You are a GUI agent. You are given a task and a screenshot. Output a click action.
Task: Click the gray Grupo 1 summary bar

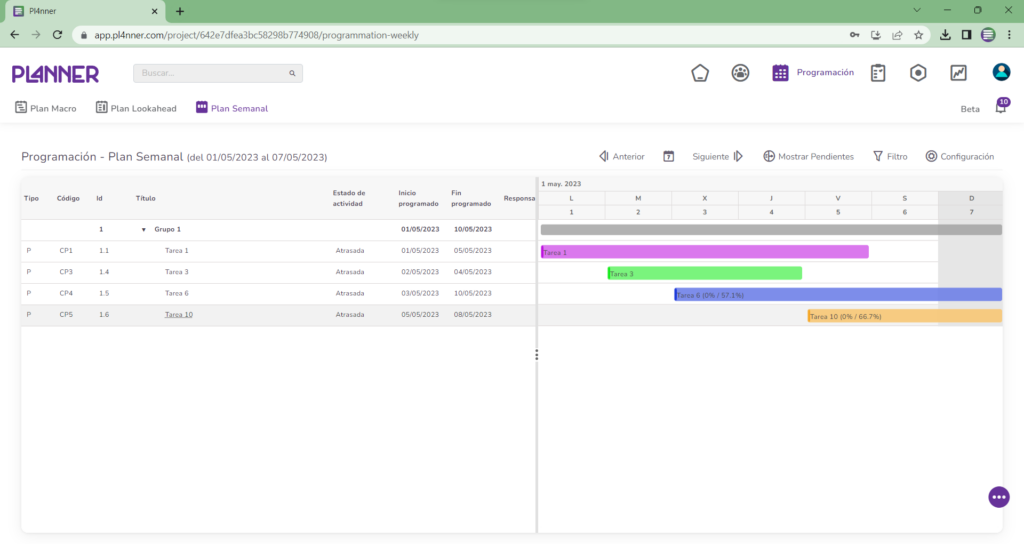click(x=771, y=230)
